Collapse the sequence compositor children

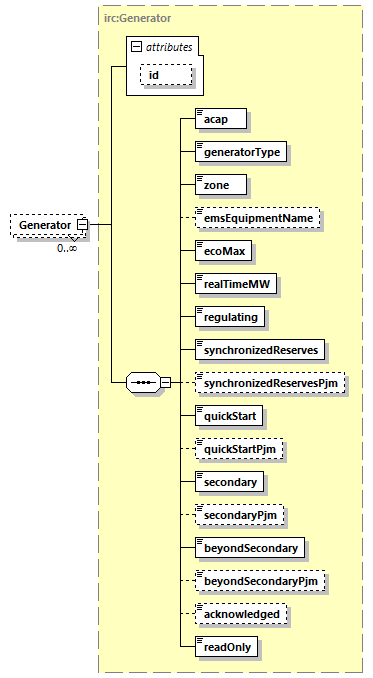(166, 382)
